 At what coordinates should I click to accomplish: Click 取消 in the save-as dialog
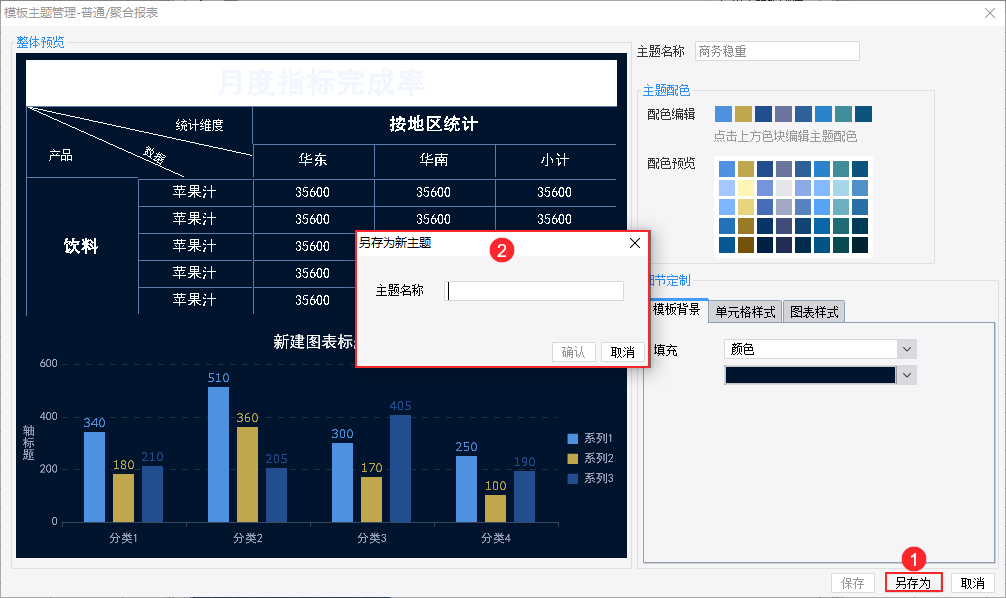(x=622, y=352)
